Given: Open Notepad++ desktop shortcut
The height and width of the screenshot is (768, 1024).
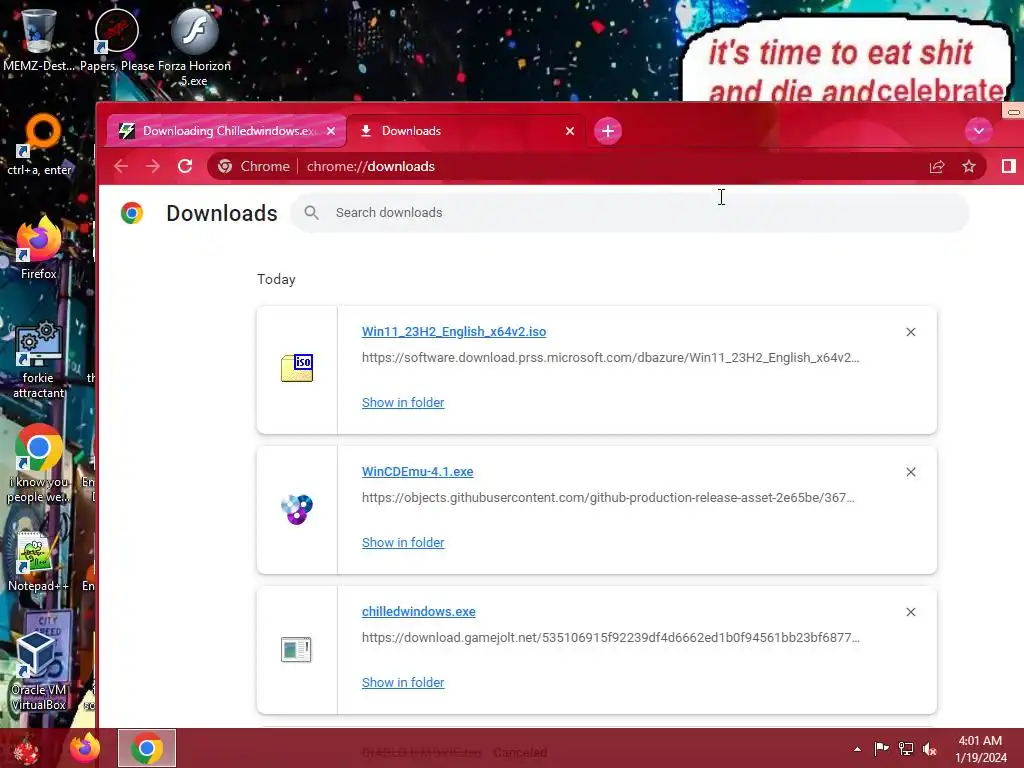Looking at the screenshot, I should click(38, 562).
